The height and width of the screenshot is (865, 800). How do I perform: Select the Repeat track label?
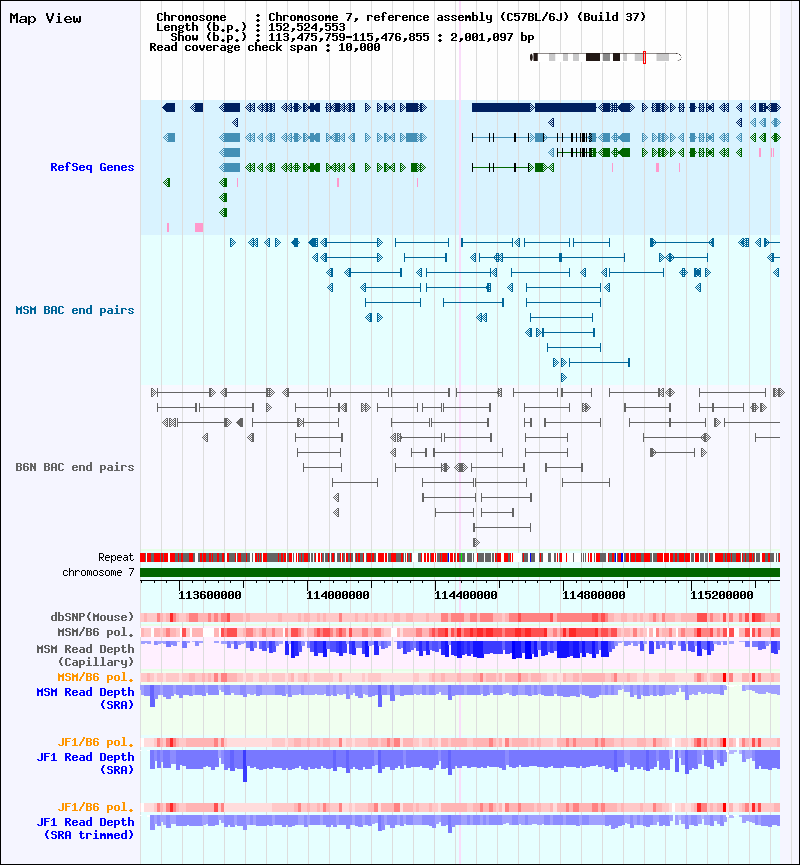click(x=116, y=557)
